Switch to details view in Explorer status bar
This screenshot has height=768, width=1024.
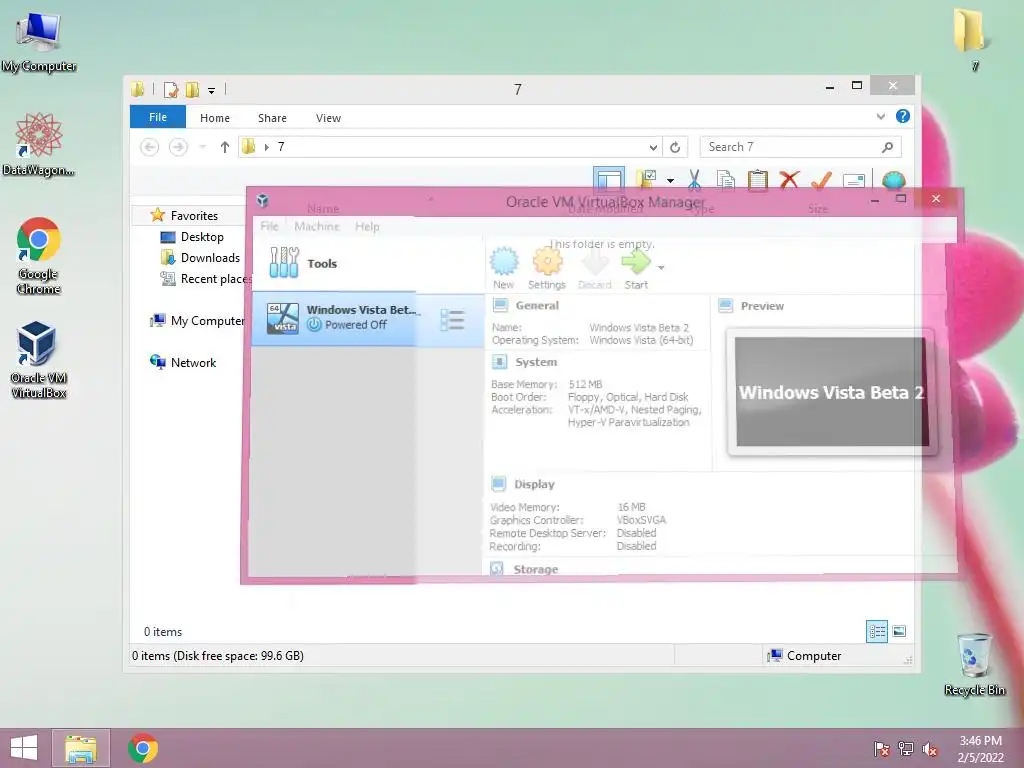[x=877, y=631]
